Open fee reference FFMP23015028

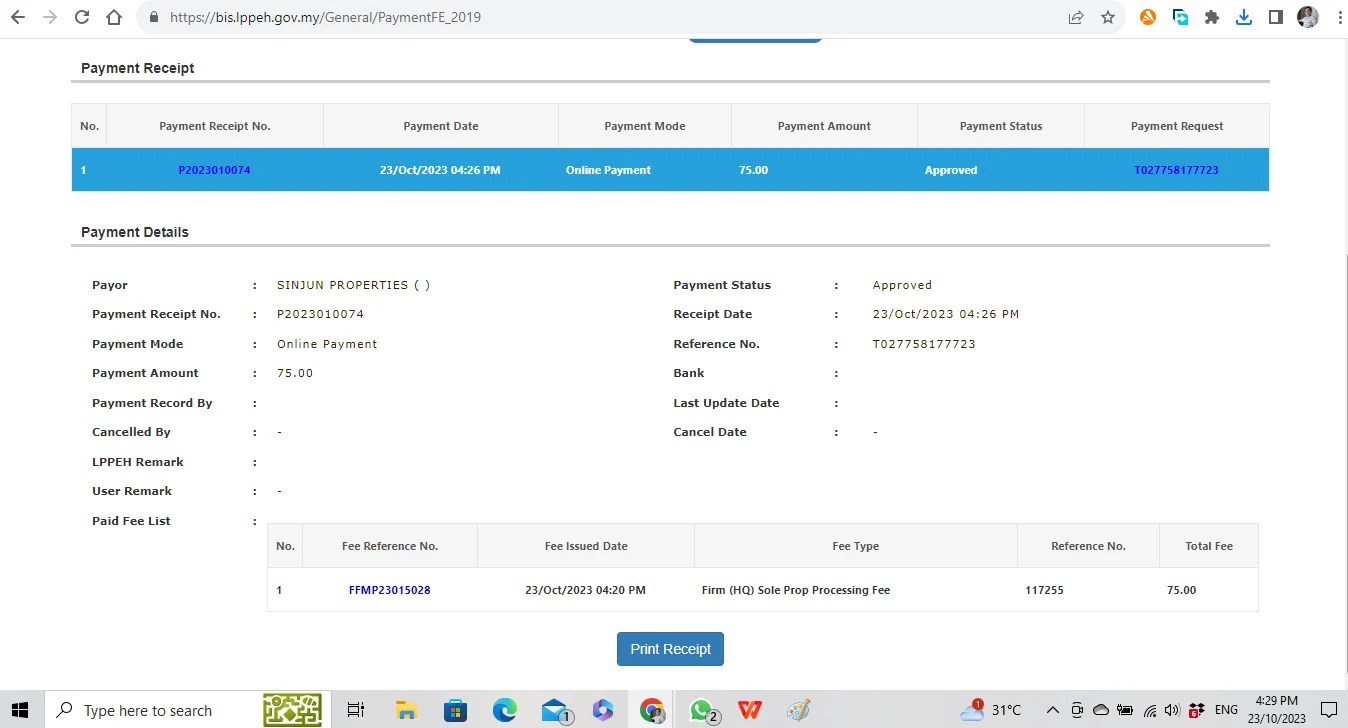coord(389,590)
